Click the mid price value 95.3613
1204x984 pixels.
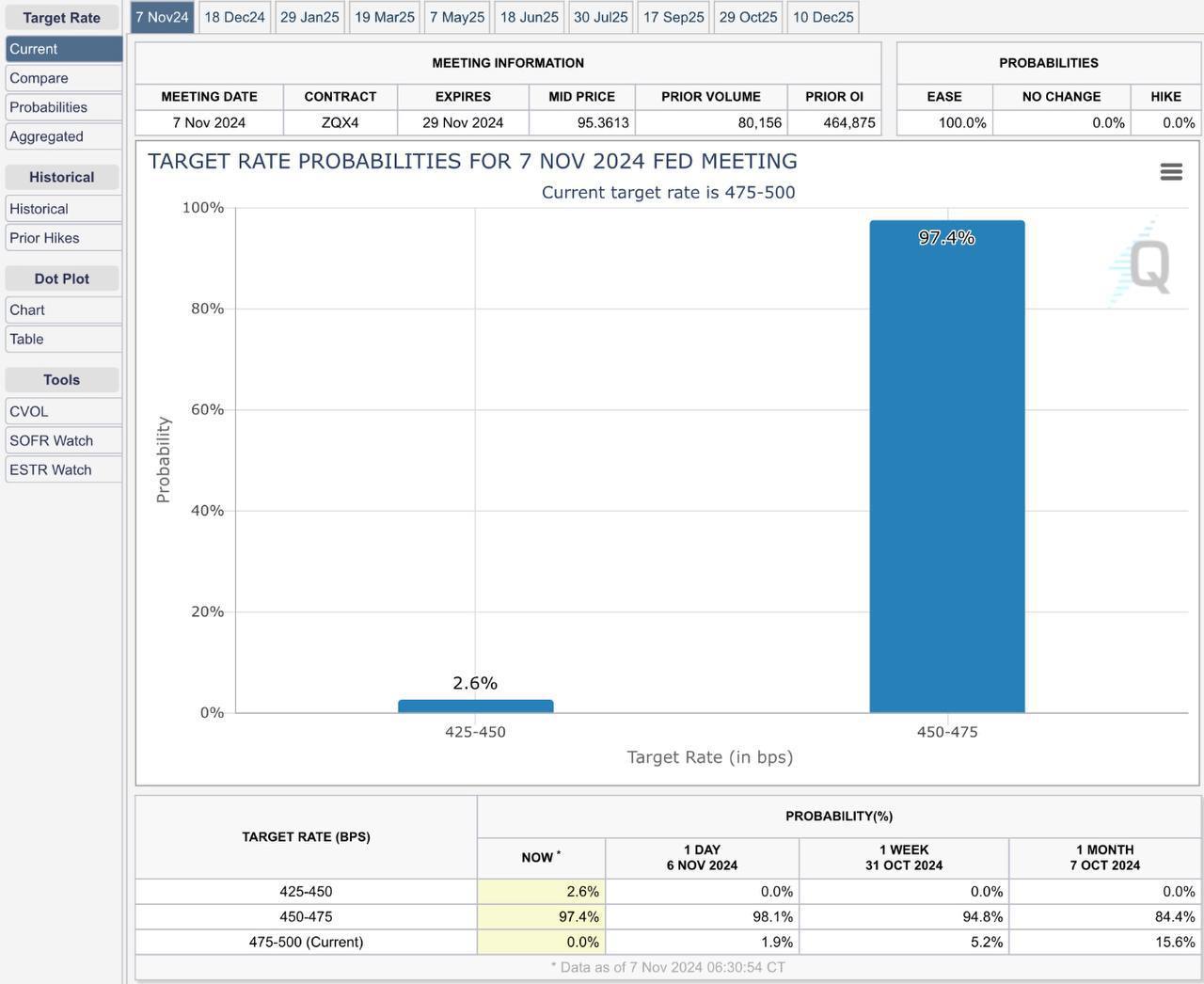click(x=582, y=122)
